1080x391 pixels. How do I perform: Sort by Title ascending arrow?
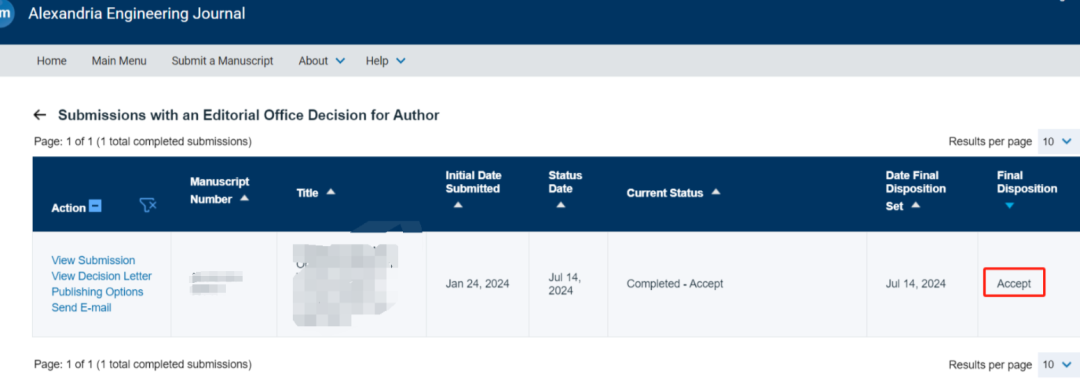pos(330,192)
